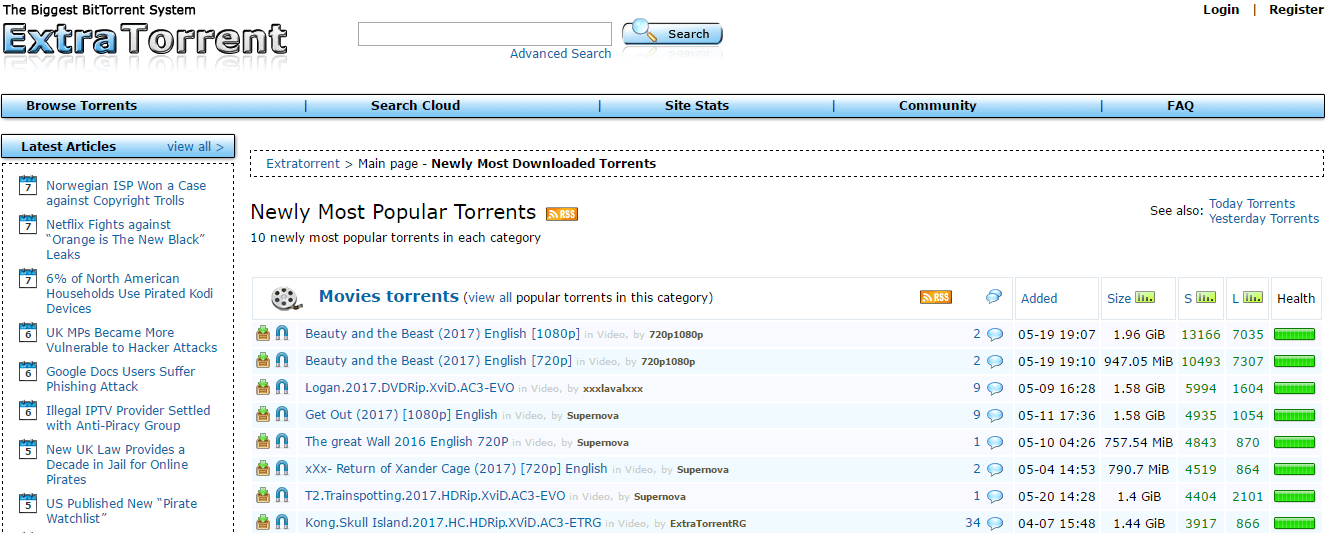Open Today Torrents link

(x=1252, y=204)
